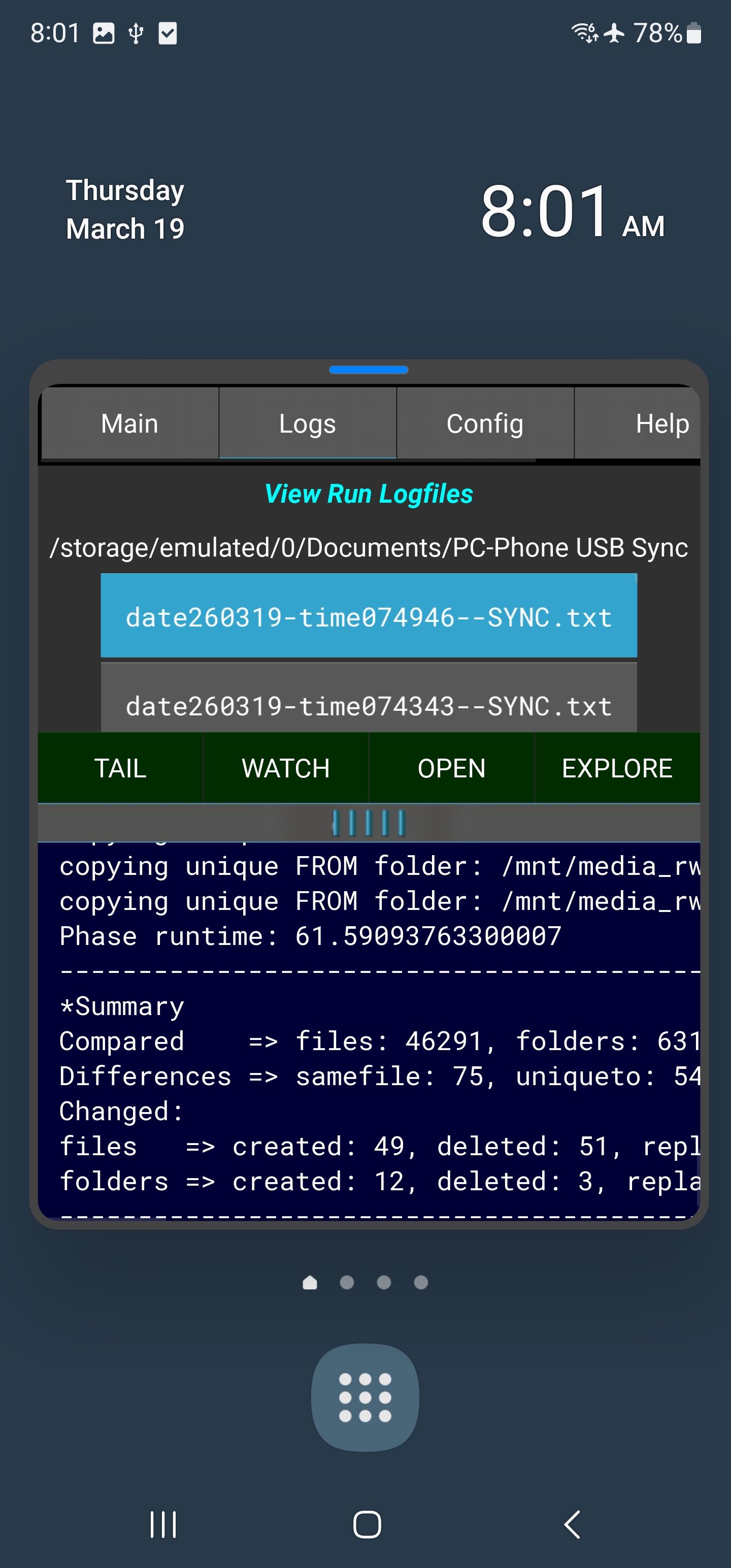Screen dimensions: 731x1568
Task: Select the Logs tab
Action: [307, 423]
